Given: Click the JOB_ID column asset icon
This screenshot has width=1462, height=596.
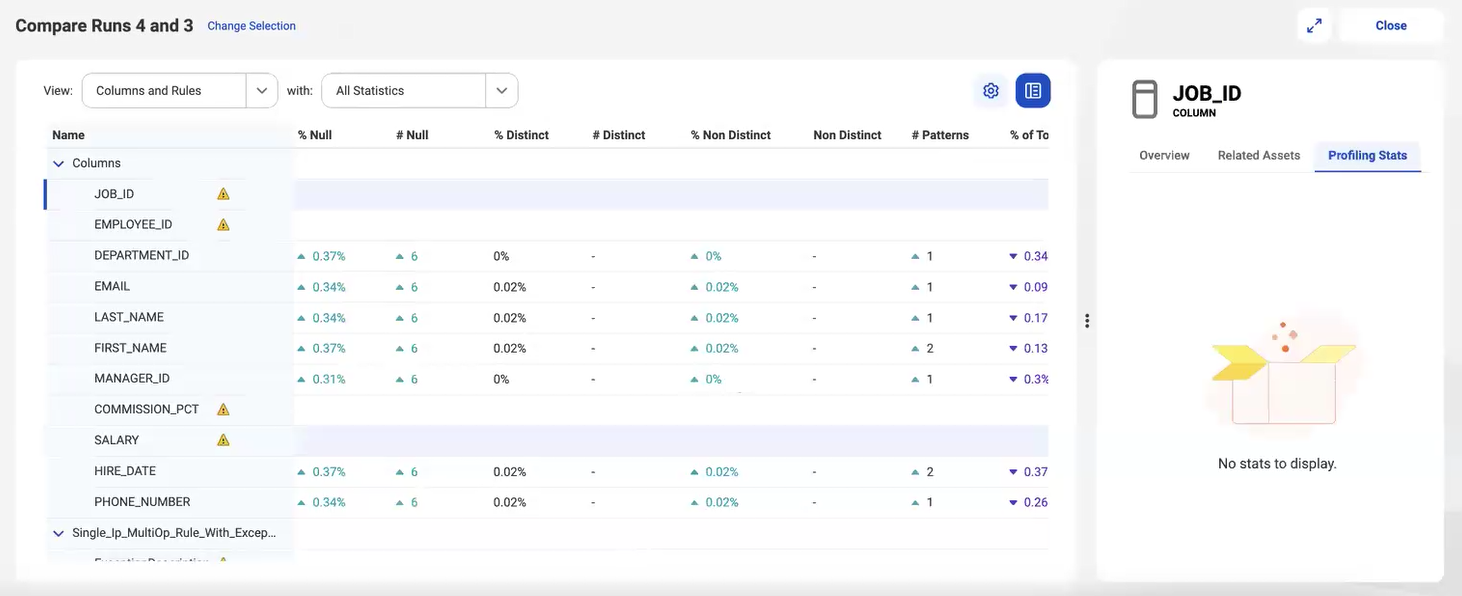Looking at the screenshot, I should 1145,99.
